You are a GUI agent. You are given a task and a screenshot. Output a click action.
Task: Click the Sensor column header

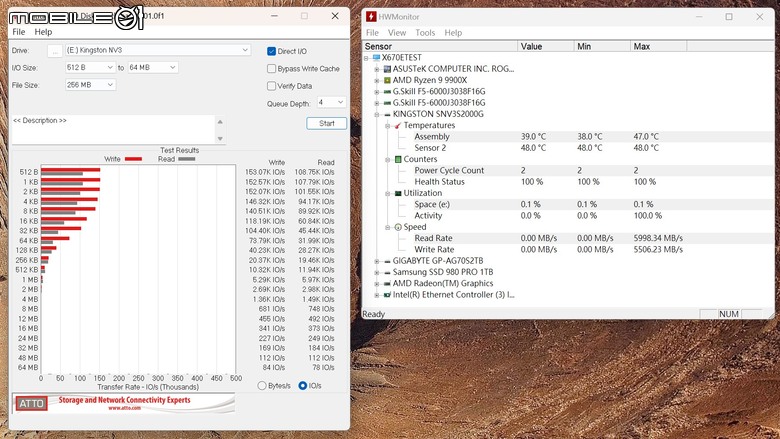[x=440, y=46]
